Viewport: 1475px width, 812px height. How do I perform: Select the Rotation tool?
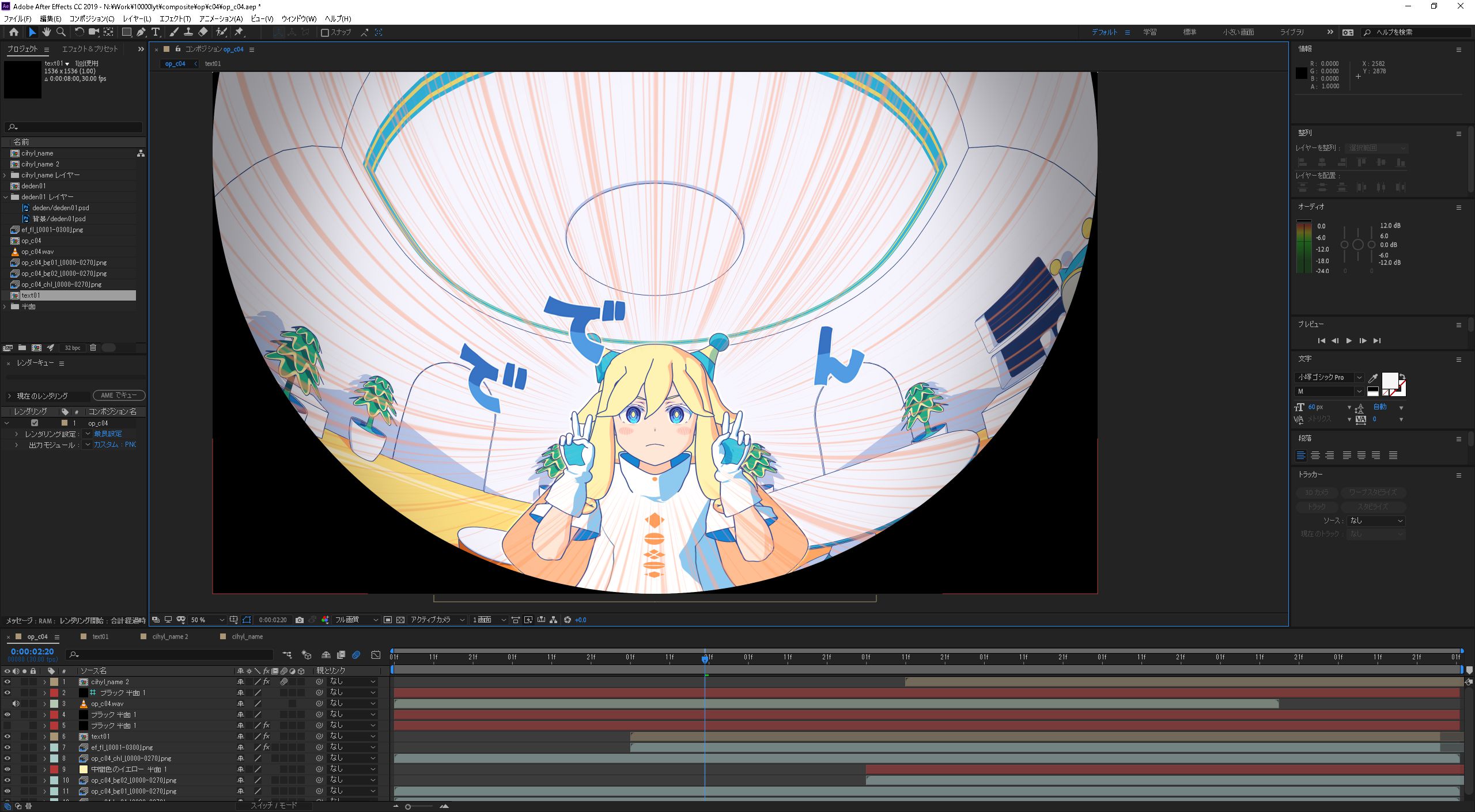pyautogui.click(x=80, y=32)
